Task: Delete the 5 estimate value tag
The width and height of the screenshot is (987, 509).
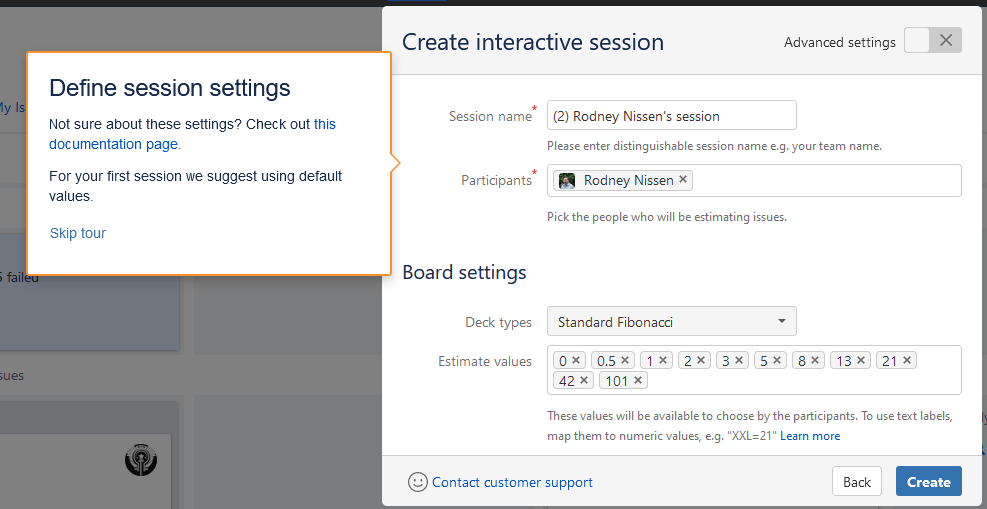Action: [777, 361]
